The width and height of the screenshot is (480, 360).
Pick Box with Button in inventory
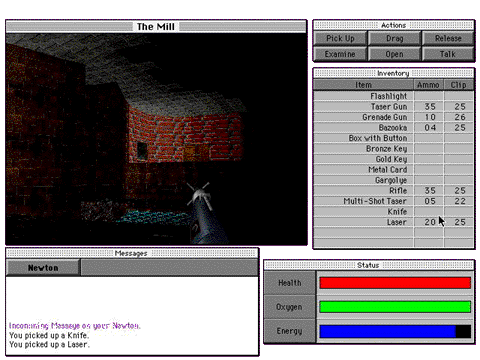coord(394,138)
